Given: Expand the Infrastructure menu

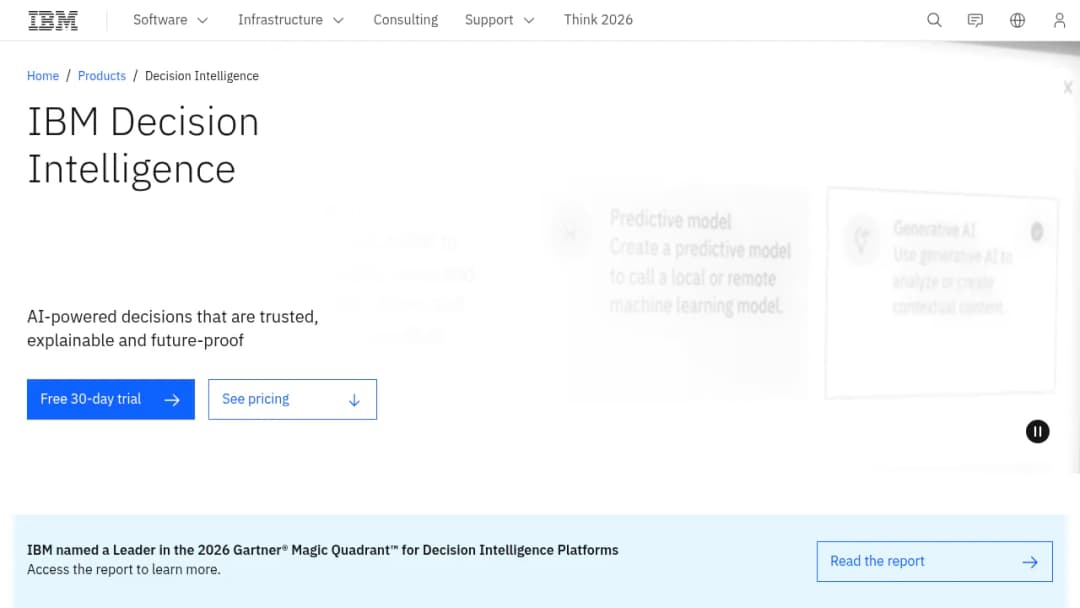Looking at the screenshot, I should (x=291, y=20).
